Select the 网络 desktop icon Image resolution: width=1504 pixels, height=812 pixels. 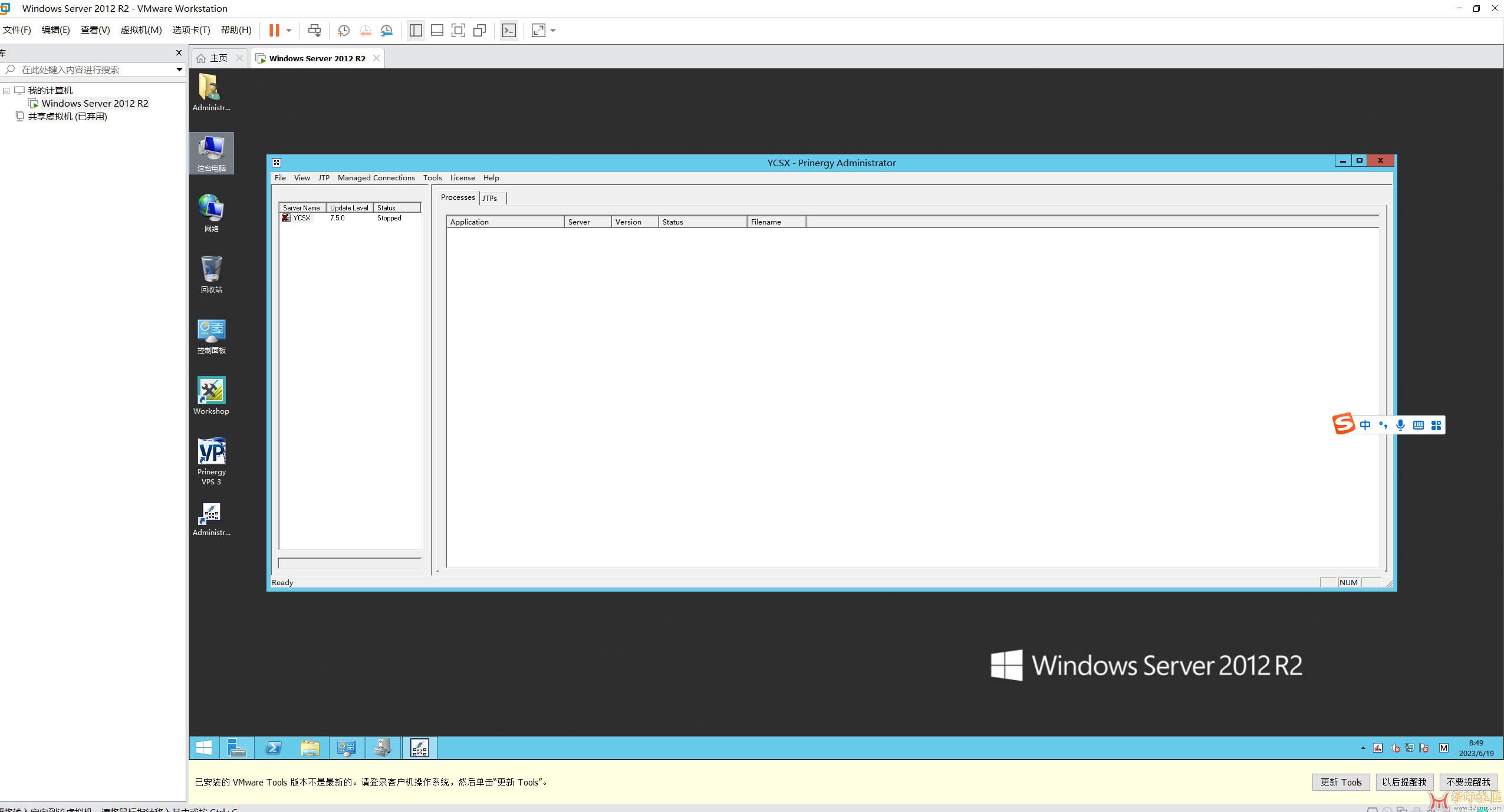pyautogui.click(x=211, y=213)
